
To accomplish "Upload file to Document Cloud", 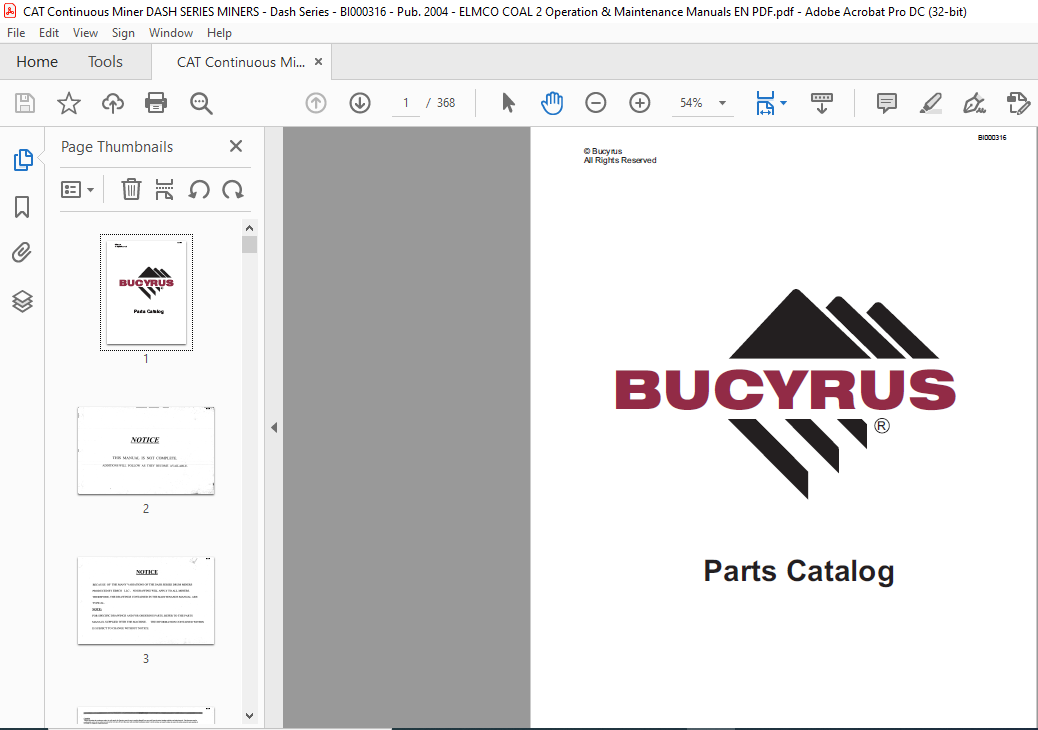I will tap(113, 103).
